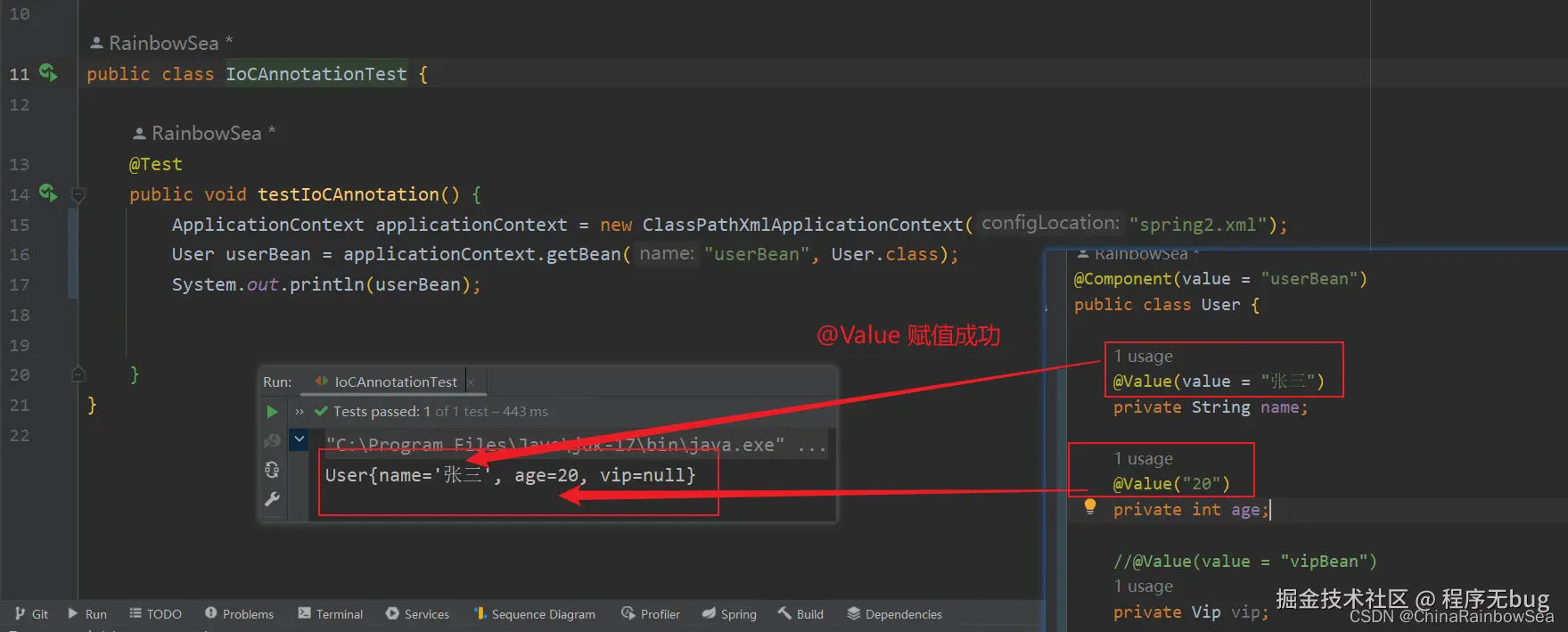The width and height of the screenshot is (1568, 632).
Task: Click the yellow lightbulb intention icon
Action: 1089,507
